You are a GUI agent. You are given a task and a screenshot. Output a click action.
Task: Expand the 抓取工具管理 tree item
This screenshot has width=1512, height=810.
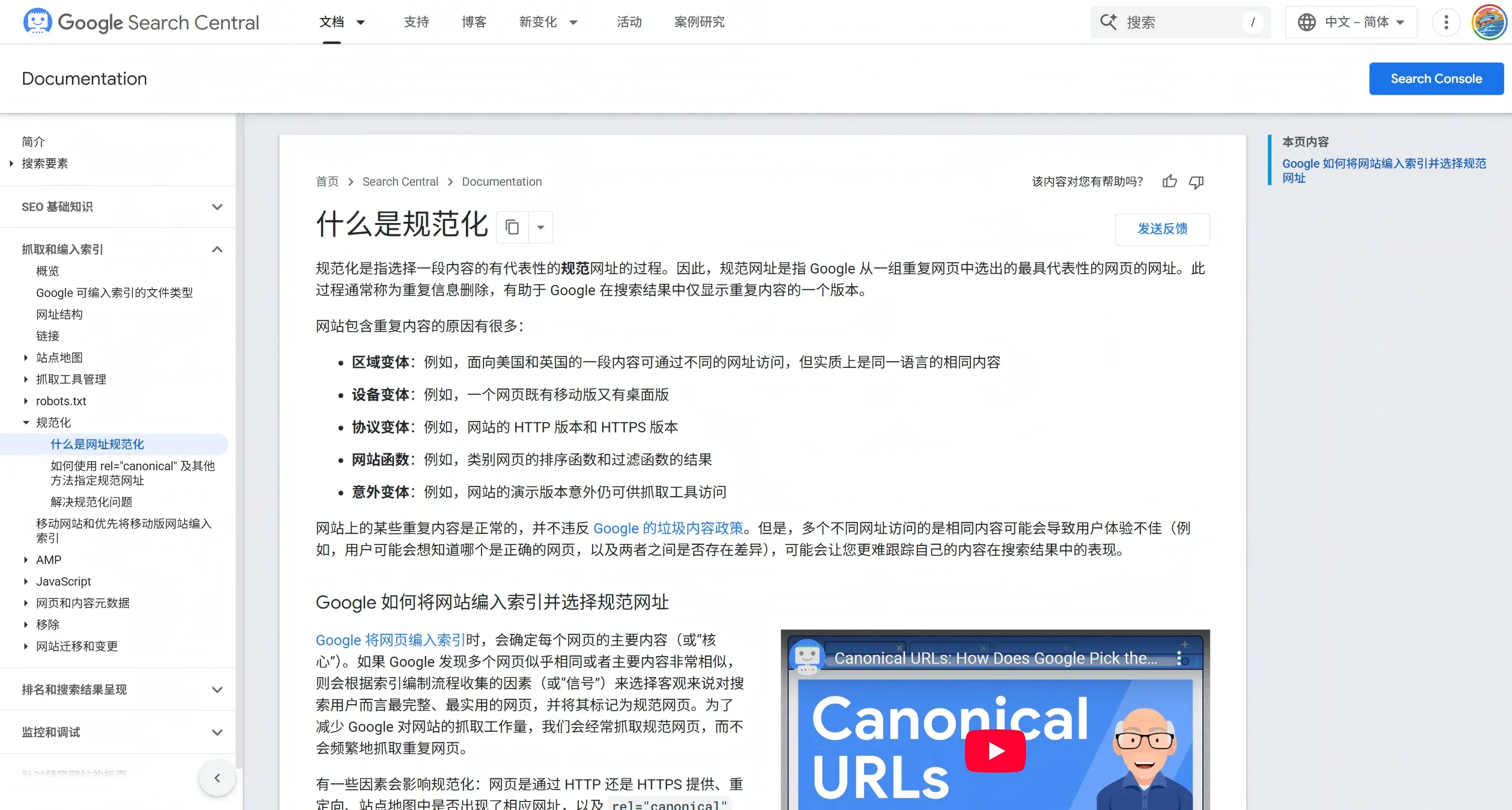(x=26, y=379)
